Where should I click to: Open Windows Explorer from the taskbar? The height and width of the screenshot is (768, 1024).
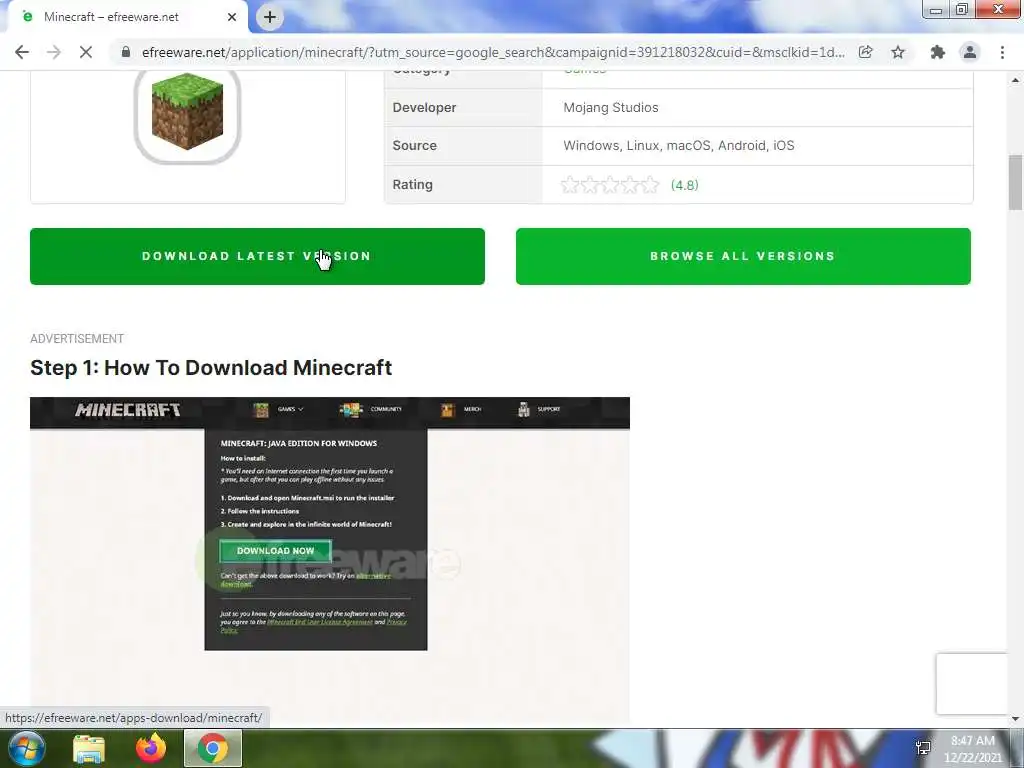tap(89, 749)
